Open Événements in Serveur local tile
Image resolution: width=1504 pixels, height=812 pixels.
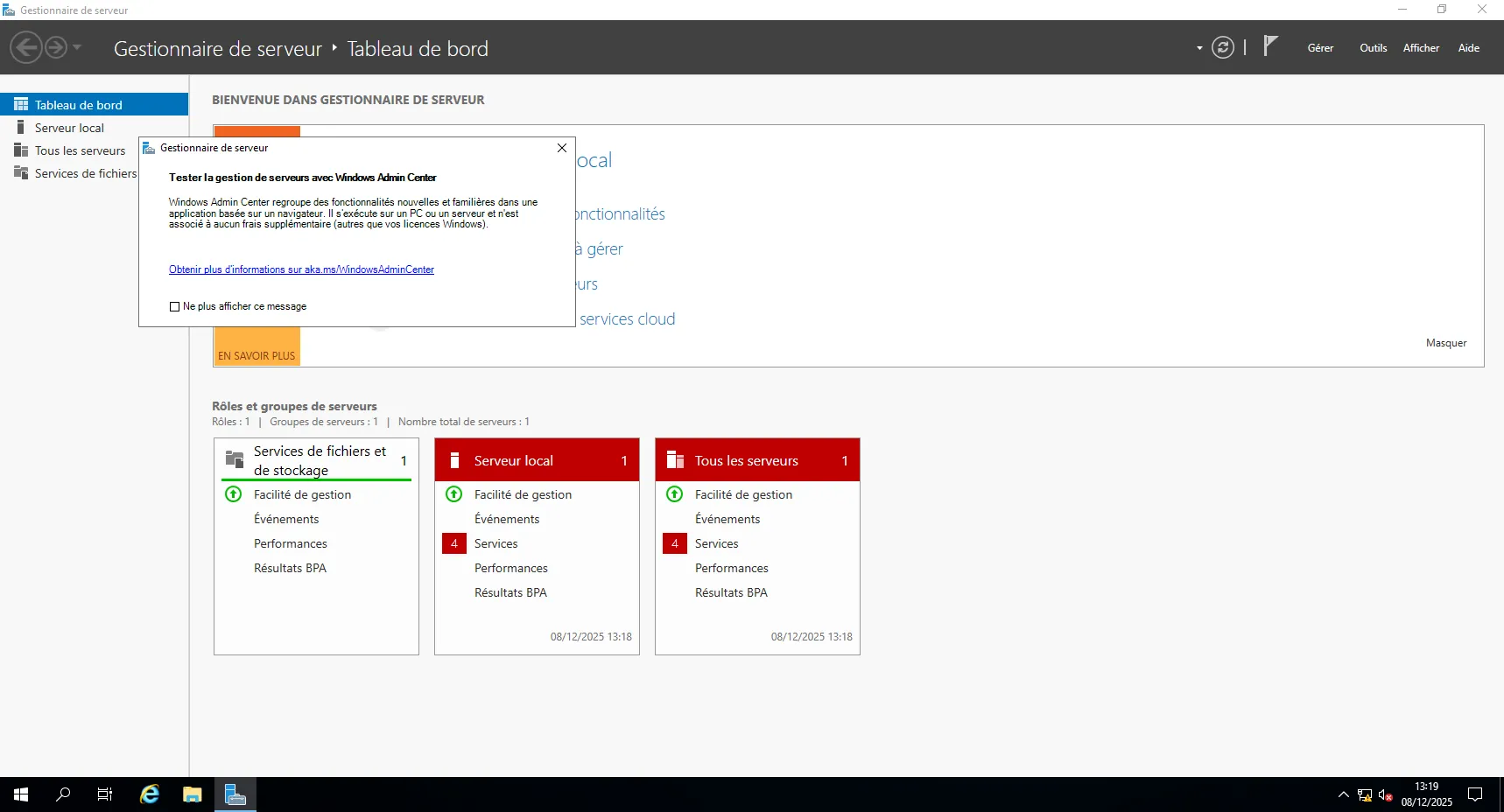507,519
